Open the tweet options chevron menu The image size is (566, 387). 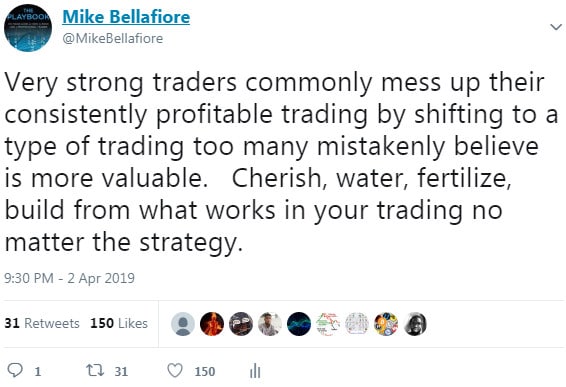click(556, 27)
